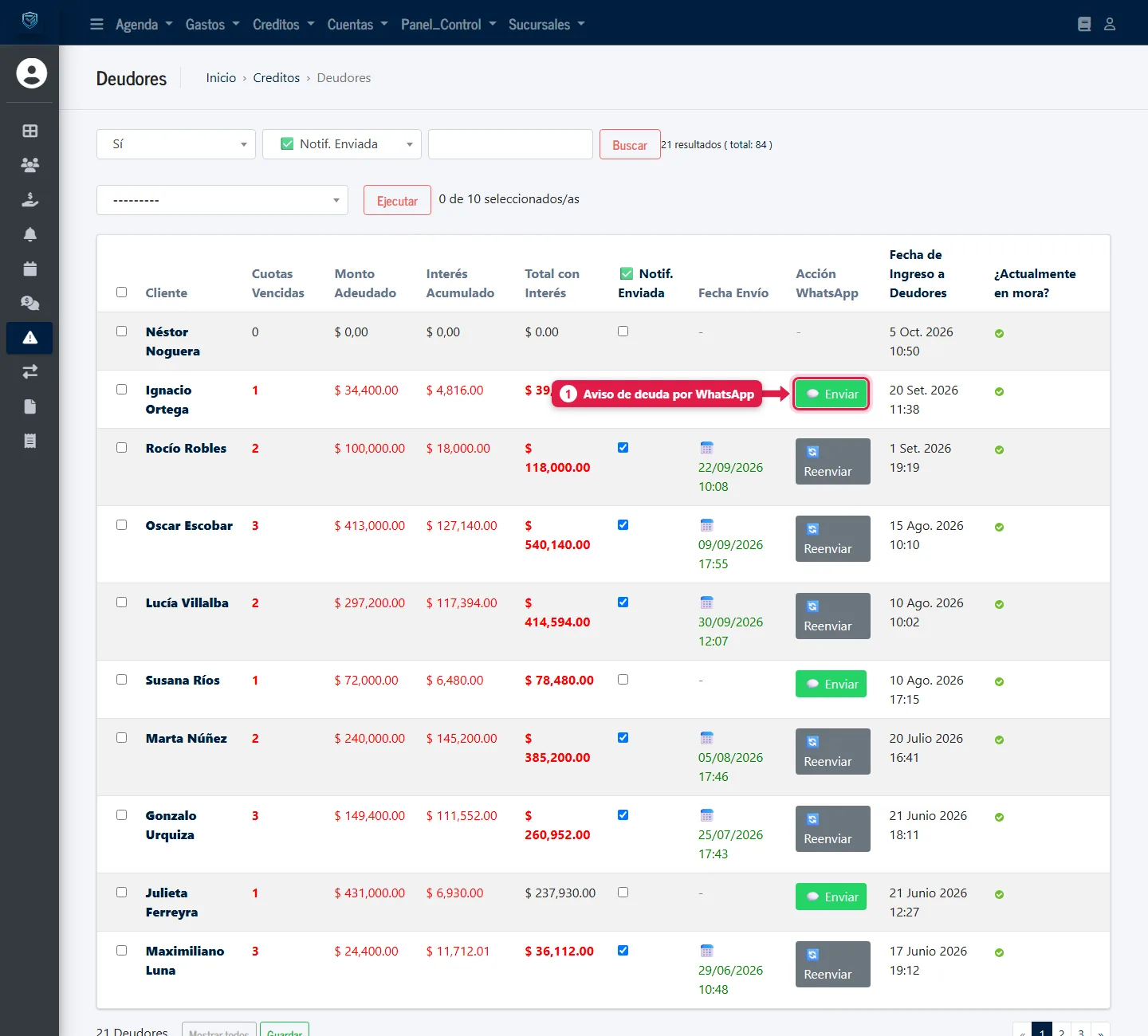1148x1036 pixels.
Task: Select the warning triangle icon in the sidebar
Action: (x=30, y=338)
